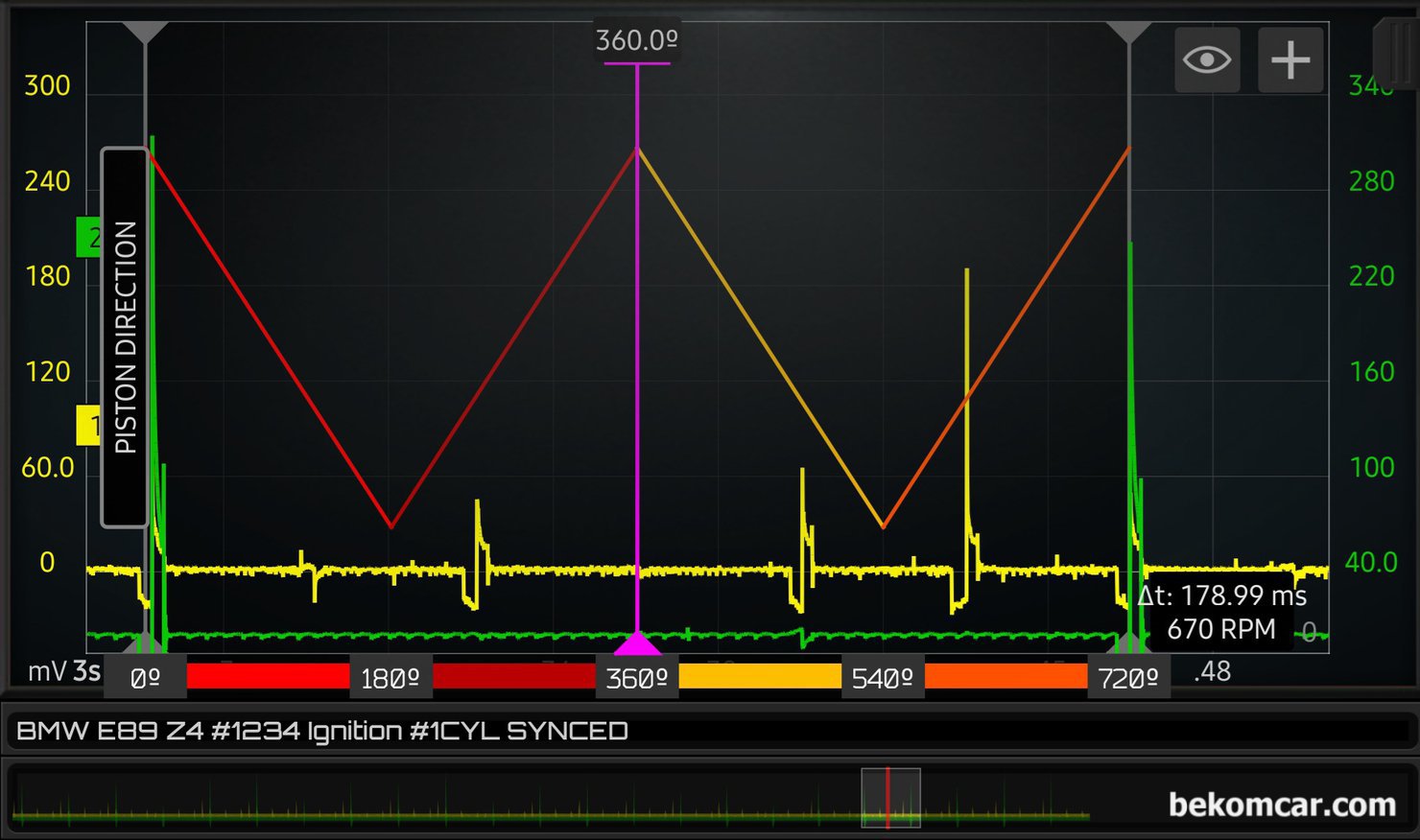The height and width of the screenshot is (840, 1420).
Task: Select the right gray cursor triangle handle
Action: pyautogui.click(x=1128, y=34)
